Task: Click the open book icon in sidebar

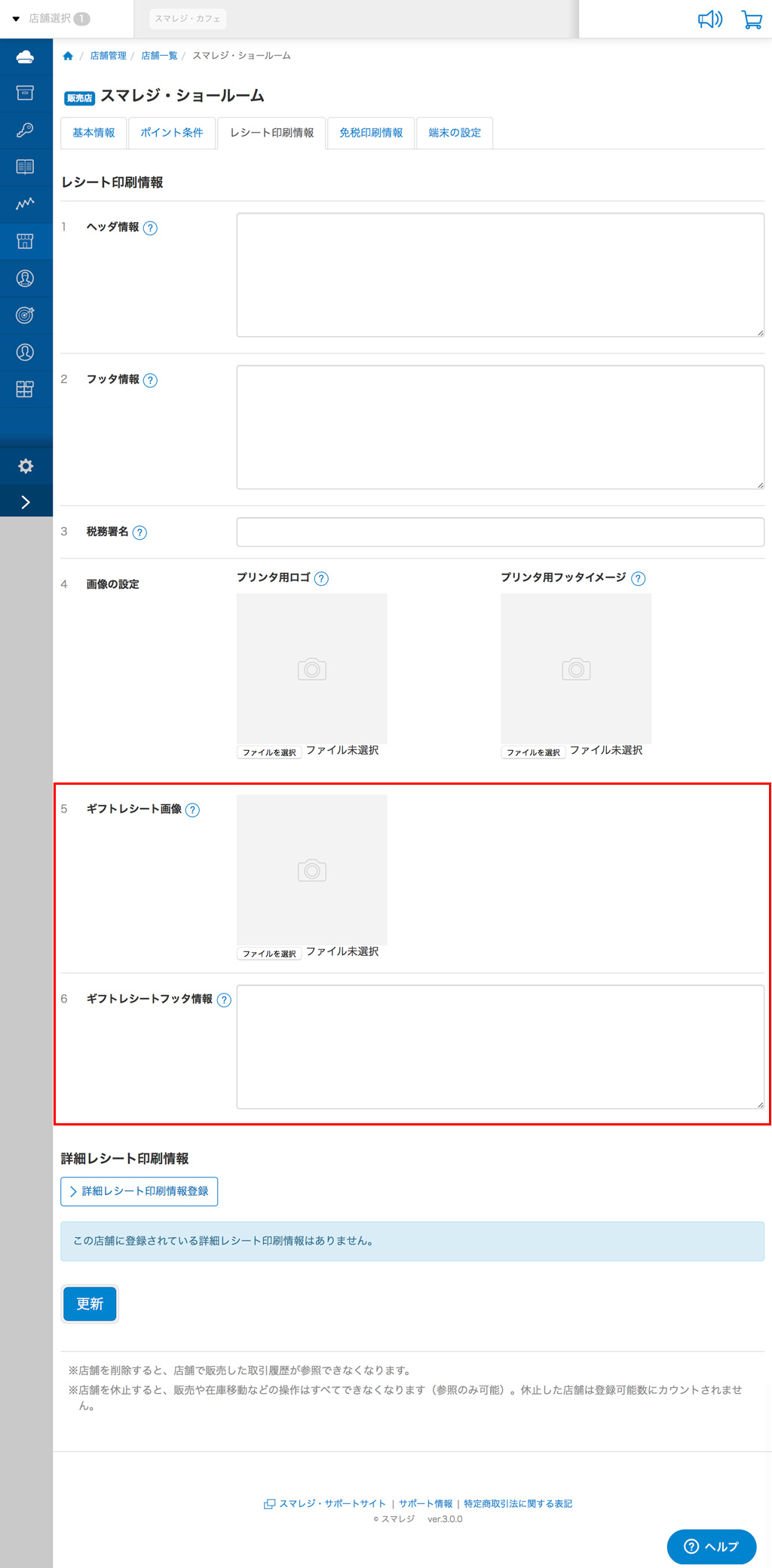Action: tap(25, 167)
